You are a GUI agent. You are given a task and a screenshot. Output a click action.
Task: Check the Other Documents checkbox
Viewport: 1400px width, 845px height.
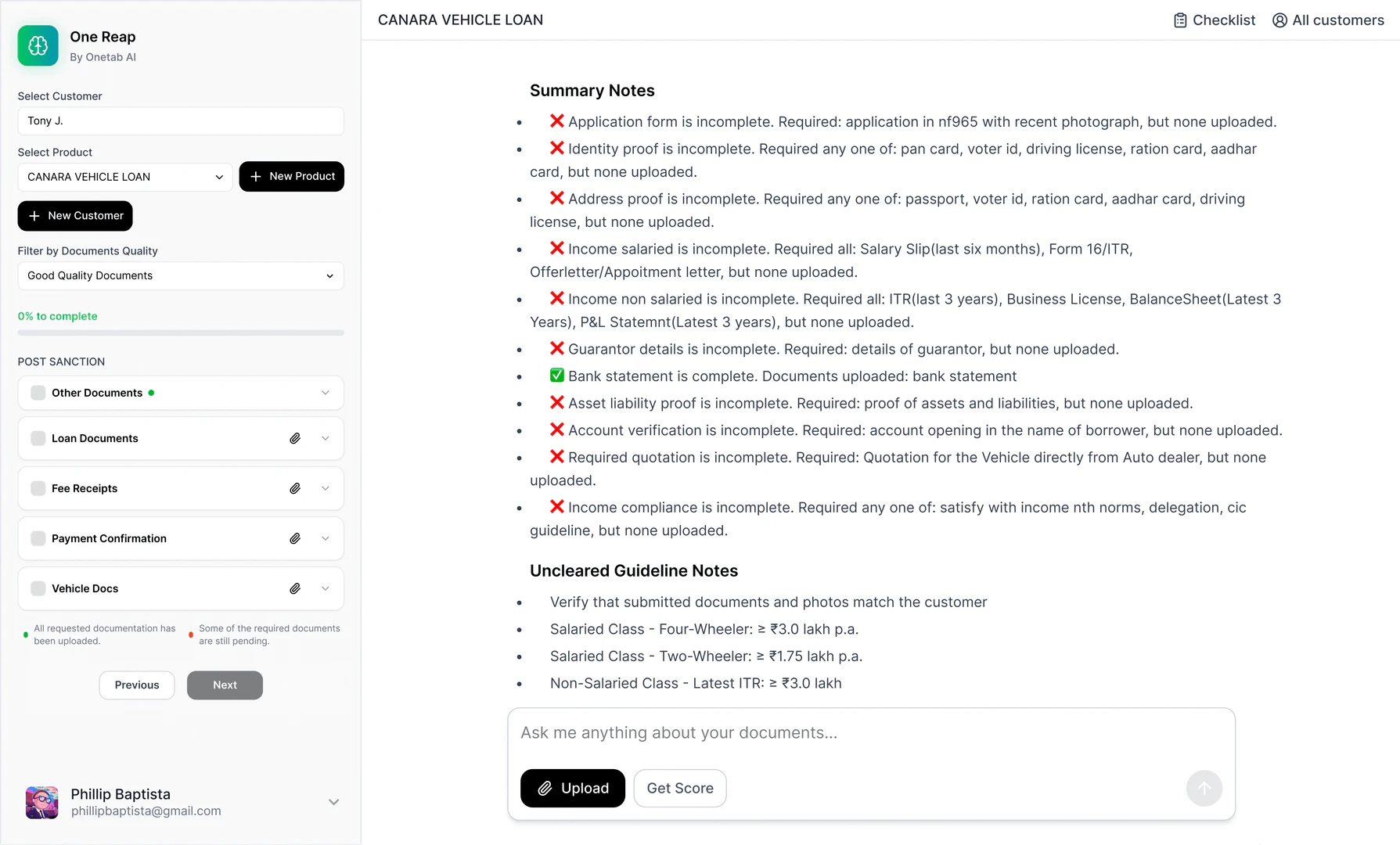click(x=37, y=392)
